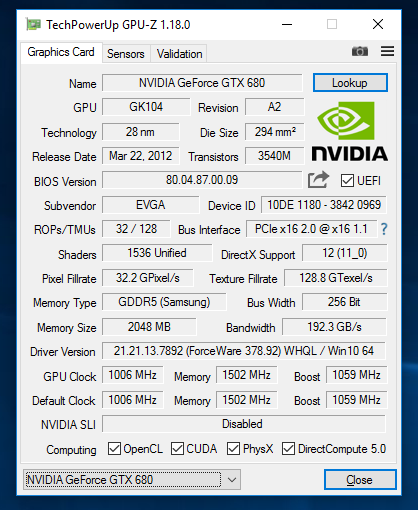This screenshot has width=418, height=510.
Task: Click the screenshot camera icon
Action: 360,51
